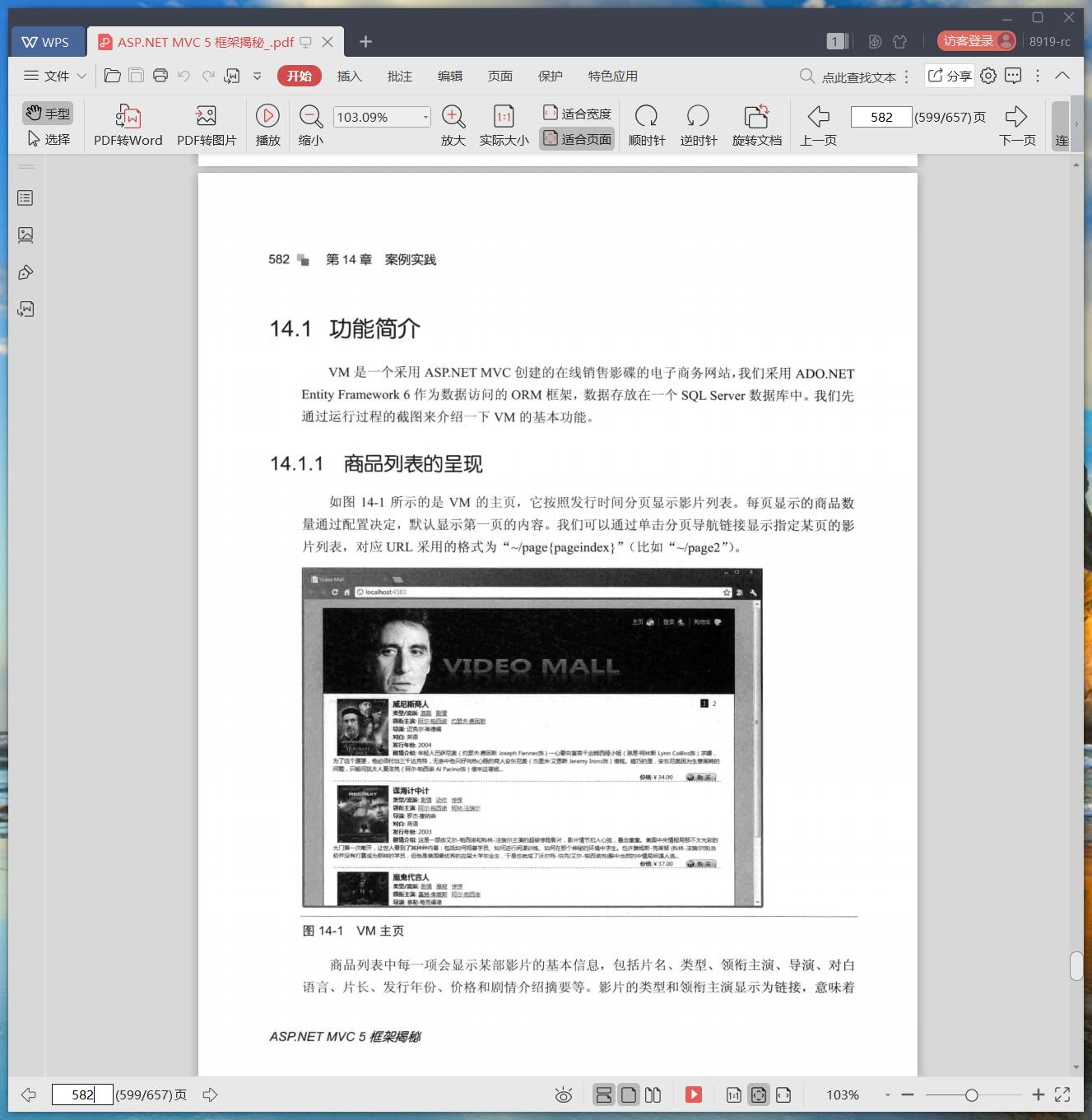Zoom out with the 缩小 magnifier
This screenshot has width=1092, height=1120.
click(310, 116)
